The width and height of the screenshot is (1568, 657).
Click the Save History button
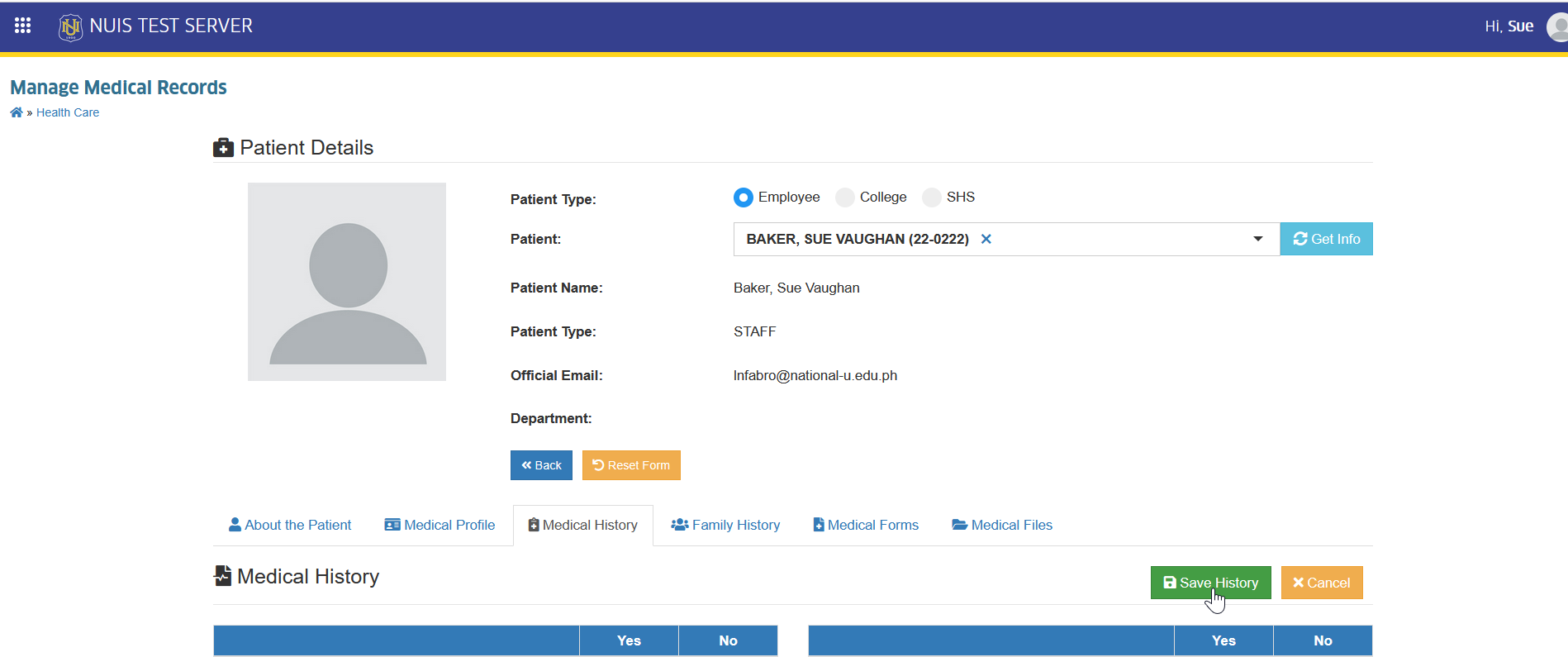pyautogui.click(x=1211, y=583)
